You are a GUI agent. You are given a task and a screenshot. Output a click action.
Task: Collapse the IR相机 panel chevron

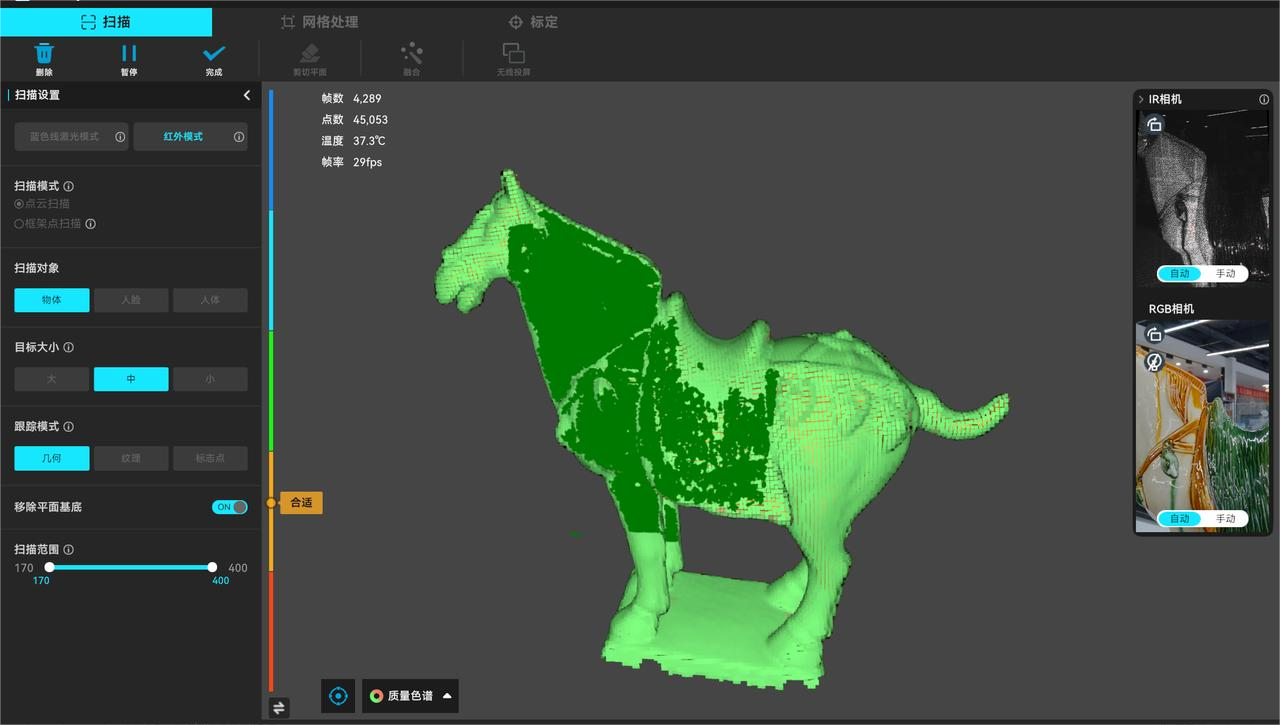pyautogui.click(x=1141, y=99)
